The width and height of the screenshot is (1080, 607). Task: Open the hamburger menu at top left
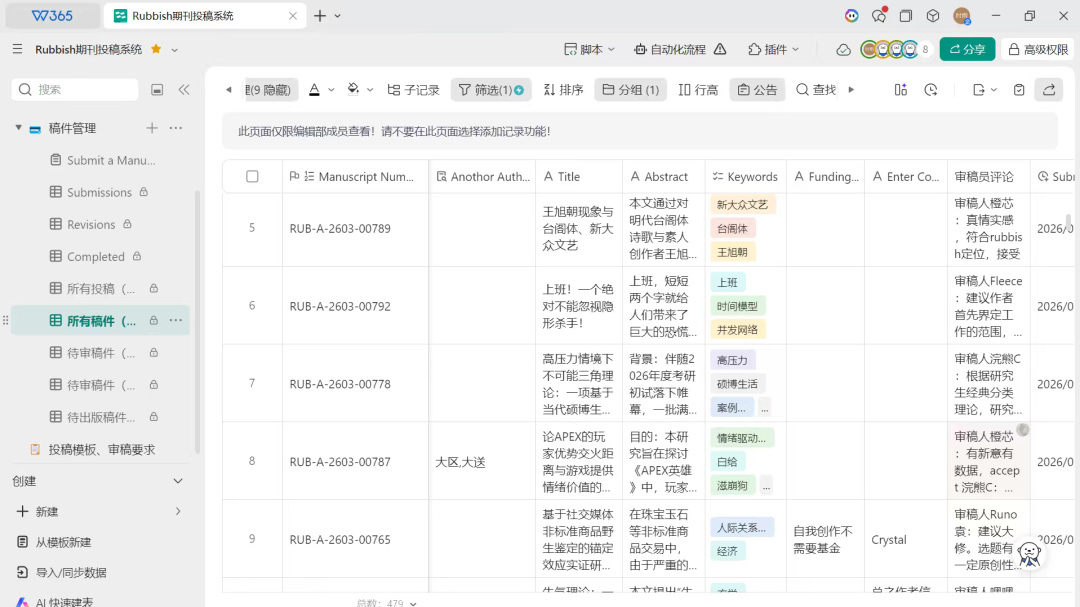coord(18,49)
